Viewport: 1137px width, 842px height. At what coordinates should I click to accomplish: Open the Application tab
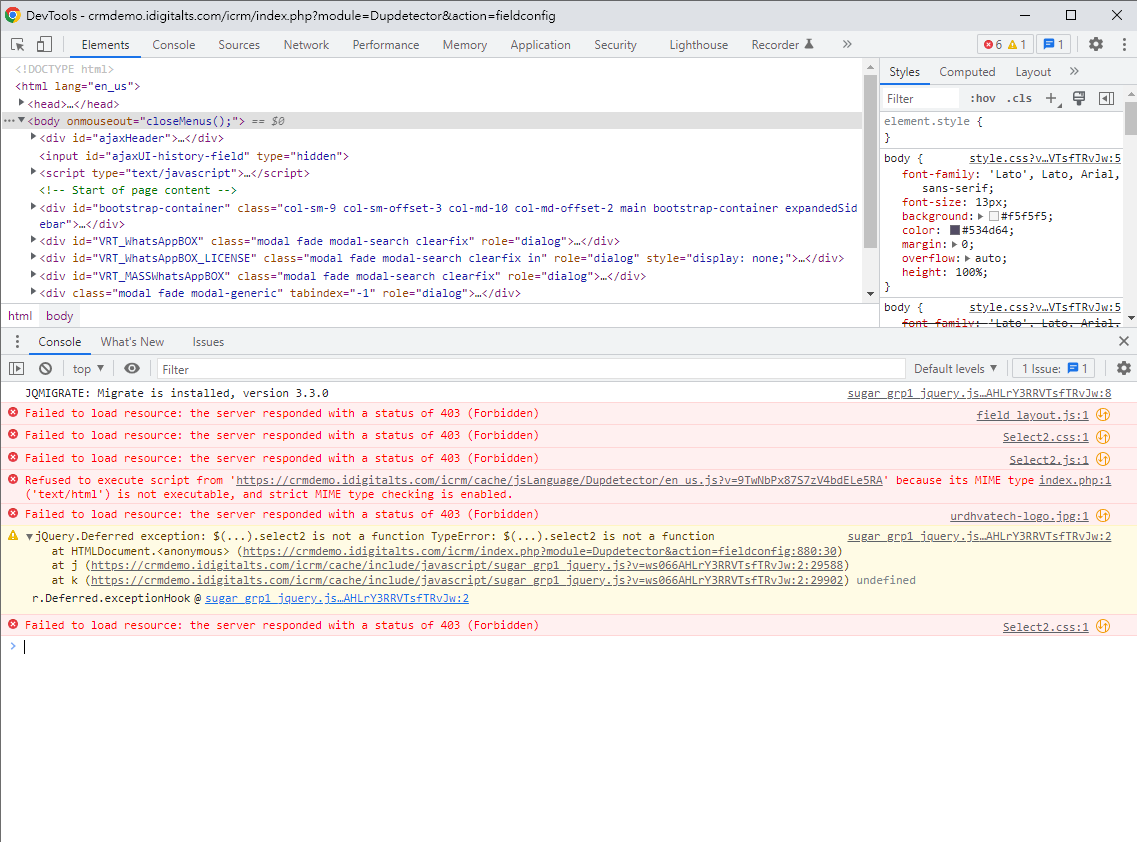[540, 45]
